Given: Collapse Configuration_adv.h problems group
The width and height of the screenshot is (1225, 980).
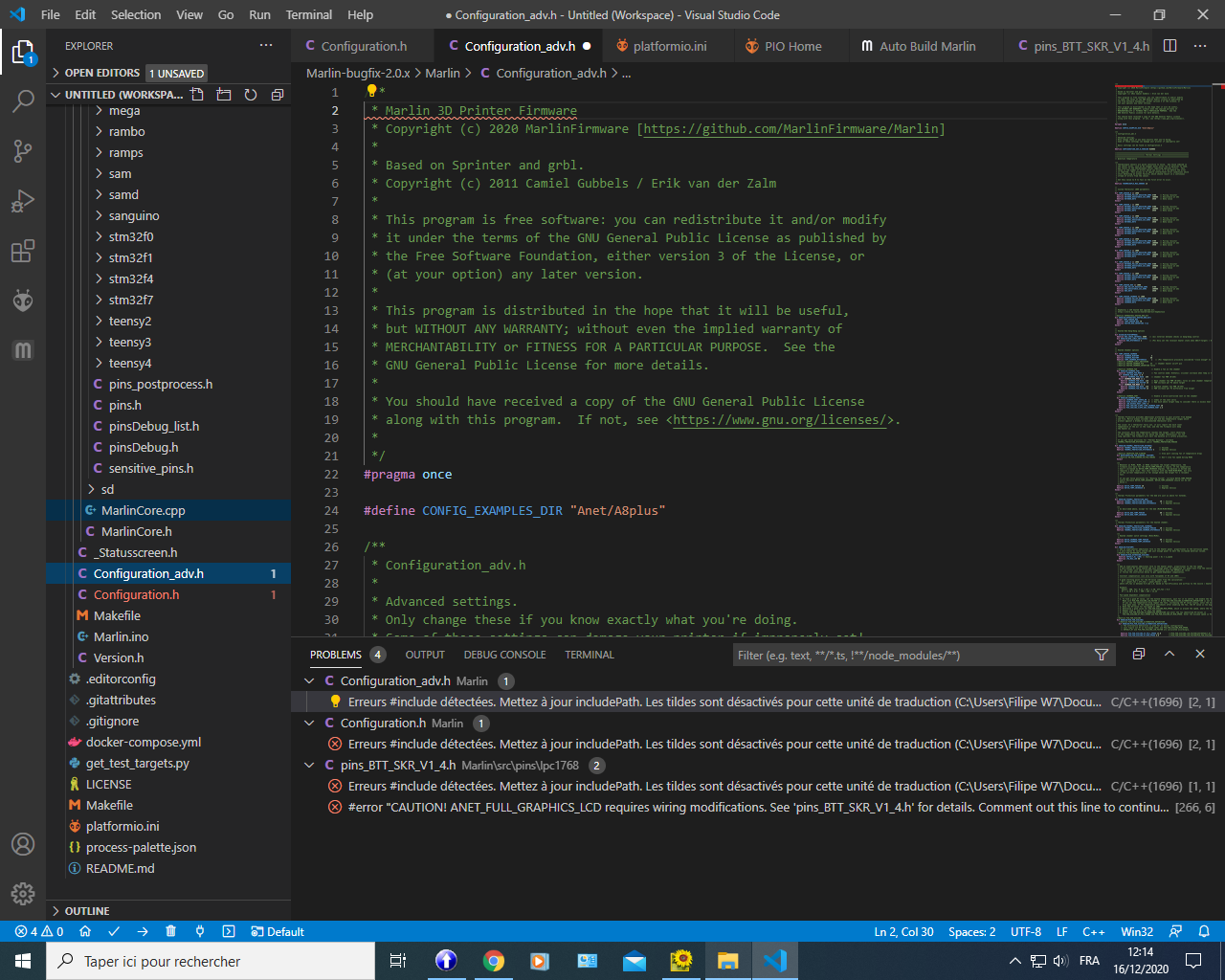Looking at the screenshot, I should point(309,680).
